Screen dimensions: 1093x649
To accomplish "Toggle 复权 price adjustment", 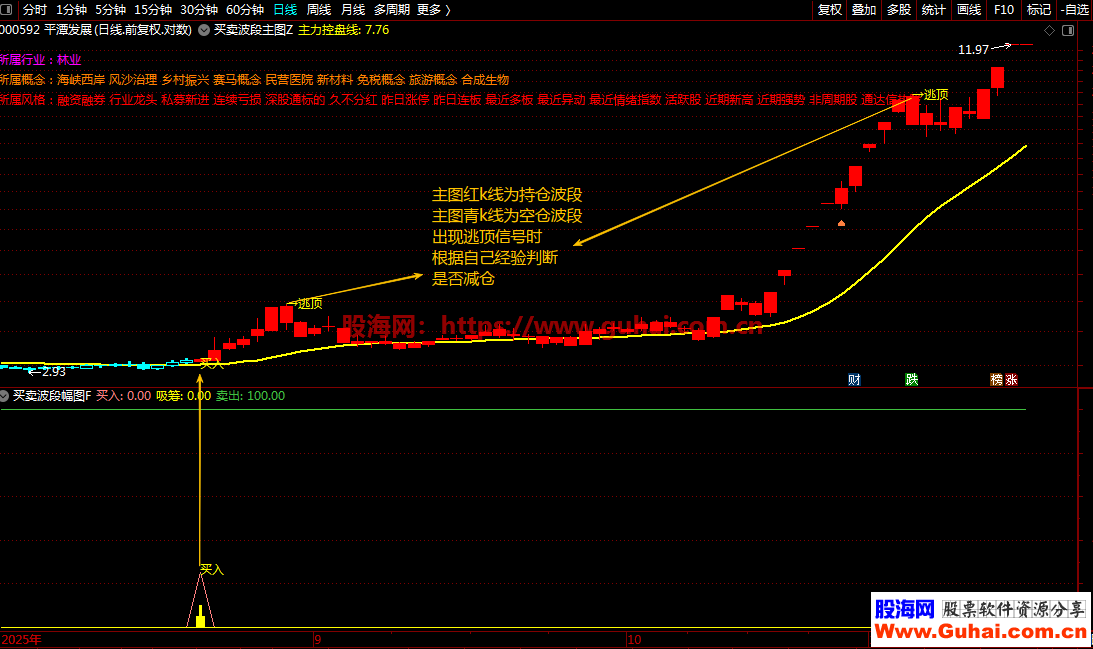I will [829, 9].
